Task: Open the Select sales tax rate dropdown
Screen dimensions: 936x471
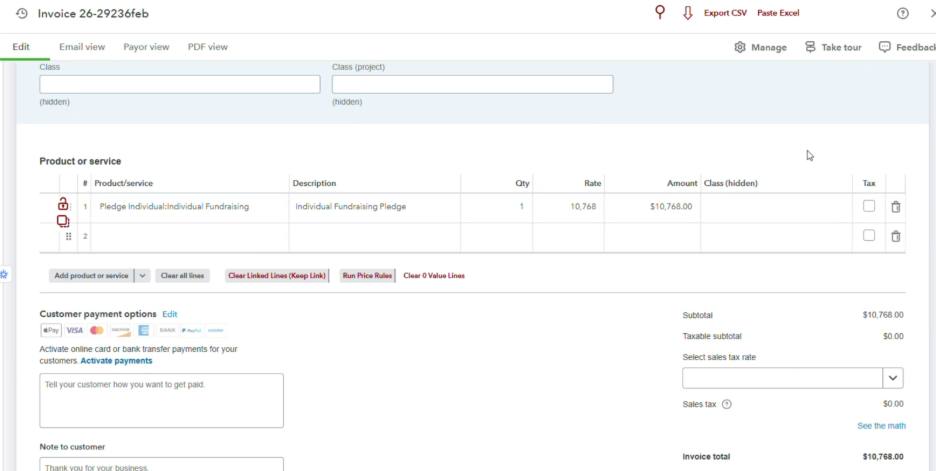Action: point(892,378)
